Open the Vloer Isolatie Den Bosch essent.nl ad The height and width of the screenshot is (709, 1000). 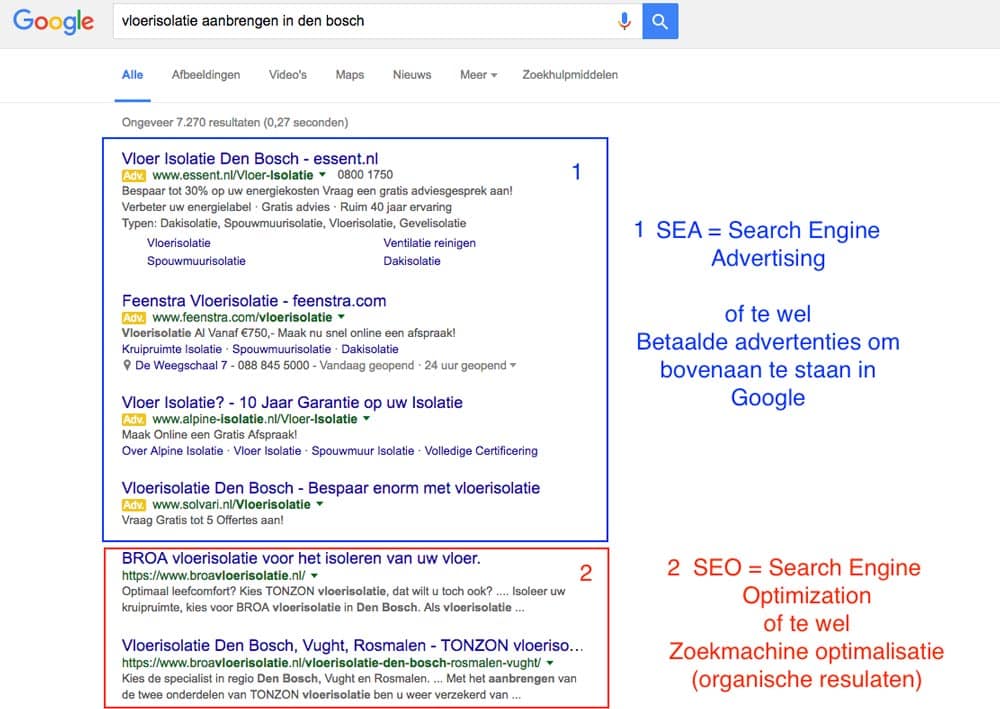pyautogui.click(x=249, y=158)
